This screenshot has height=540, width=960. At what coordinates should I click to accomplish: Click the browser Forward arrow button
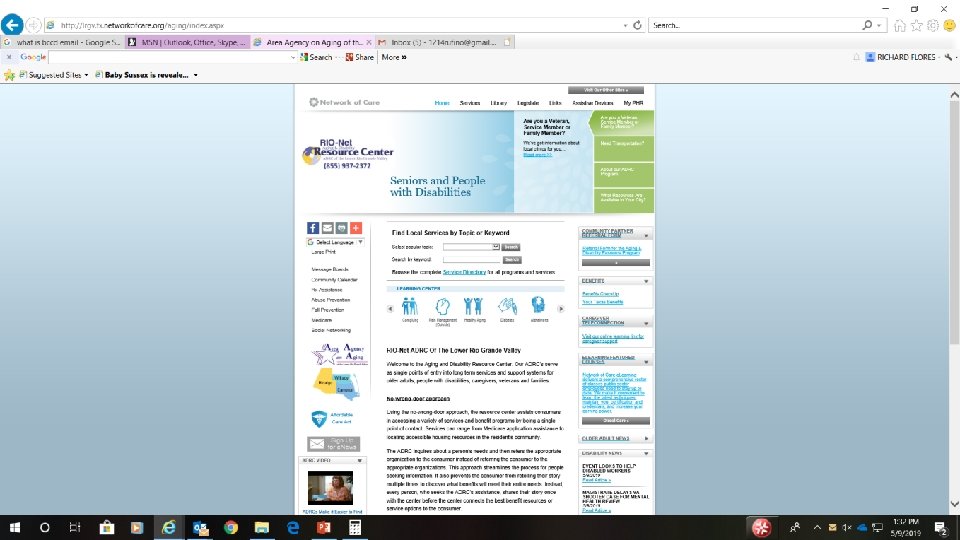[x=34, y=25]
